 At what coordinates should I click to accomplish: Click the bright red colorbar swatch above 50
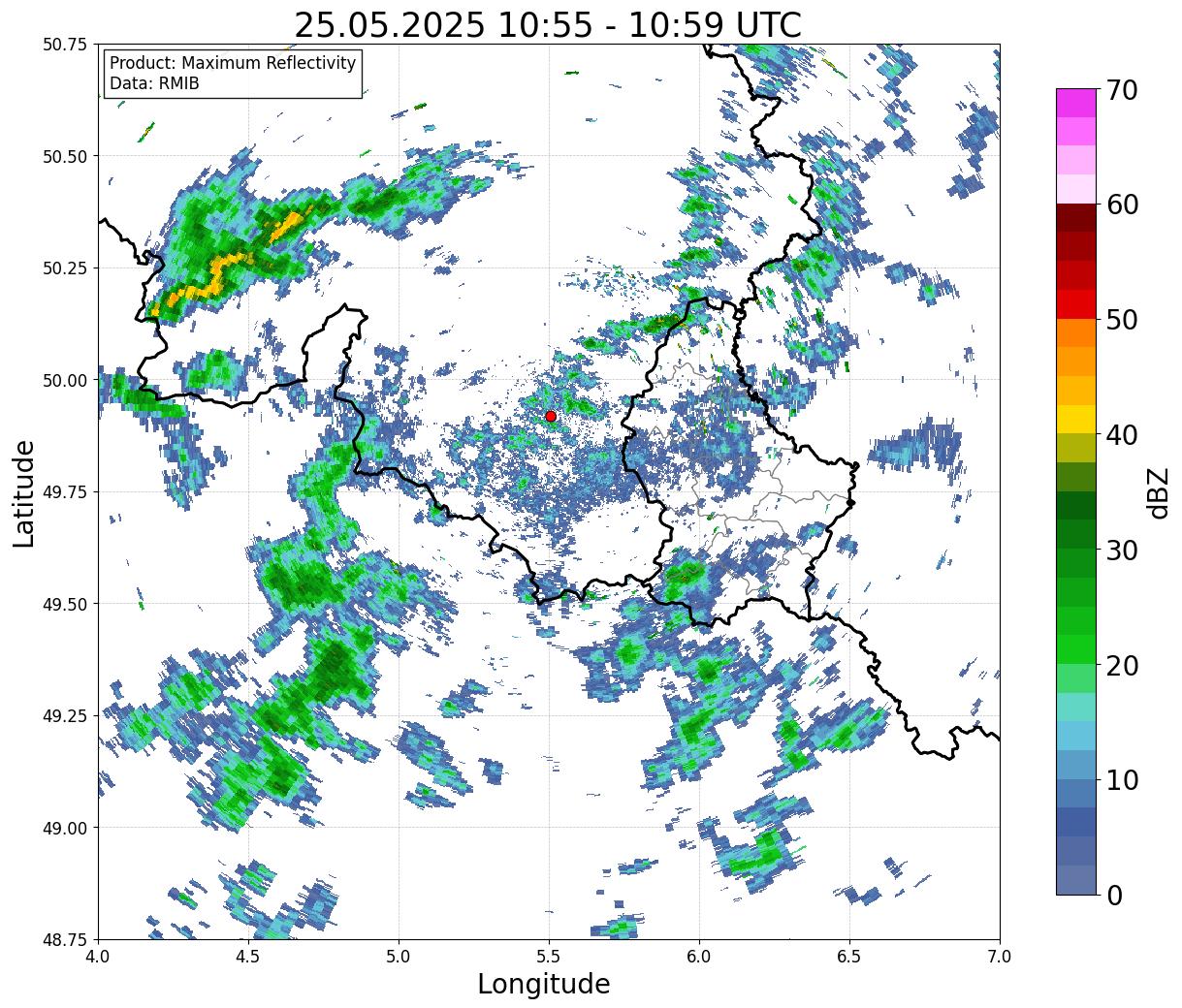pyautogui.click(x=1076, y=304)
